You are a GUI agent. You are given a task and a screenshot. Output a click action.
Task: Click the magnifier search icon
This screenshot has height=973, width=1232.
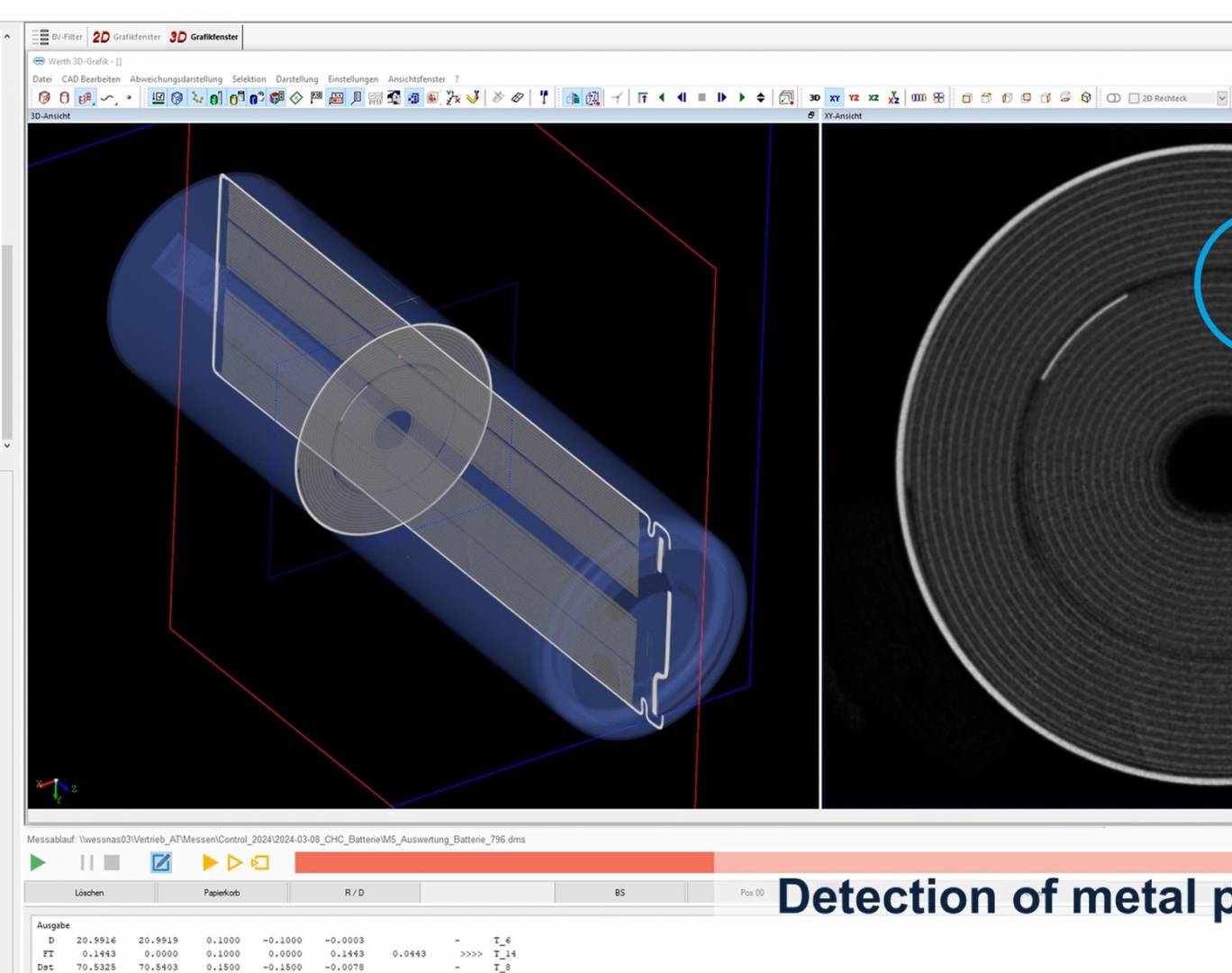[x=356, y=97]
